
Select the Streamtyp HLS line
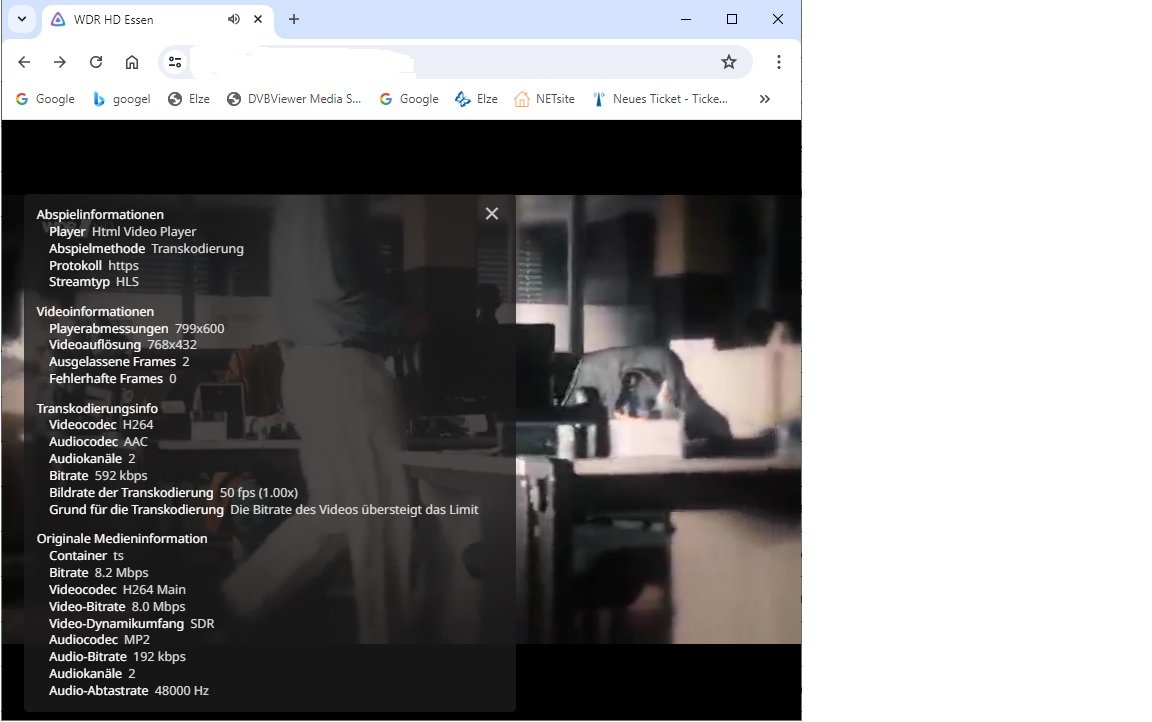click(x=93, y=282)
